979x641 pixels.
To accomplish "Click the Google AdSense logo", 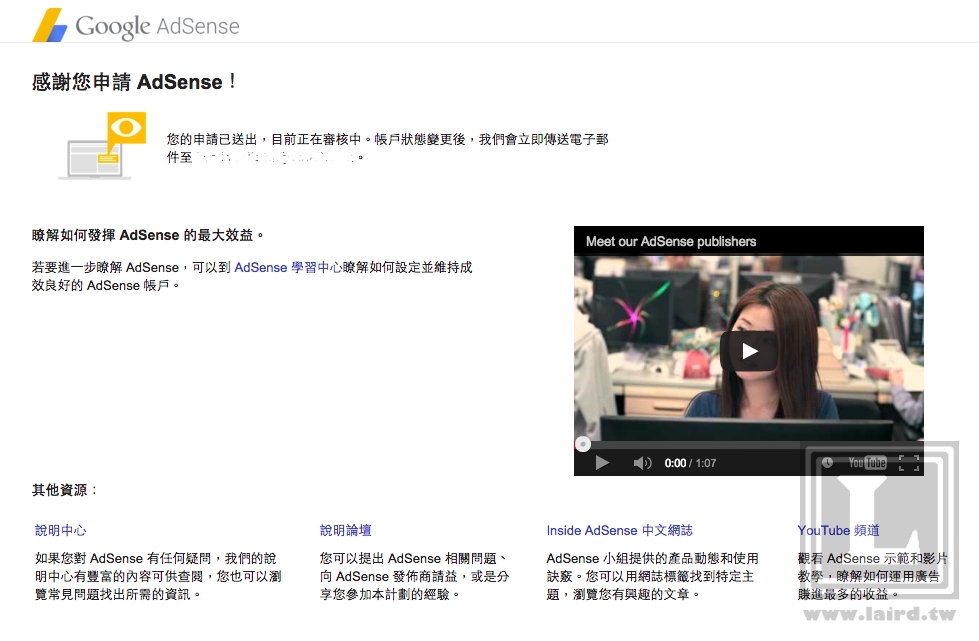I will [135, 26].
